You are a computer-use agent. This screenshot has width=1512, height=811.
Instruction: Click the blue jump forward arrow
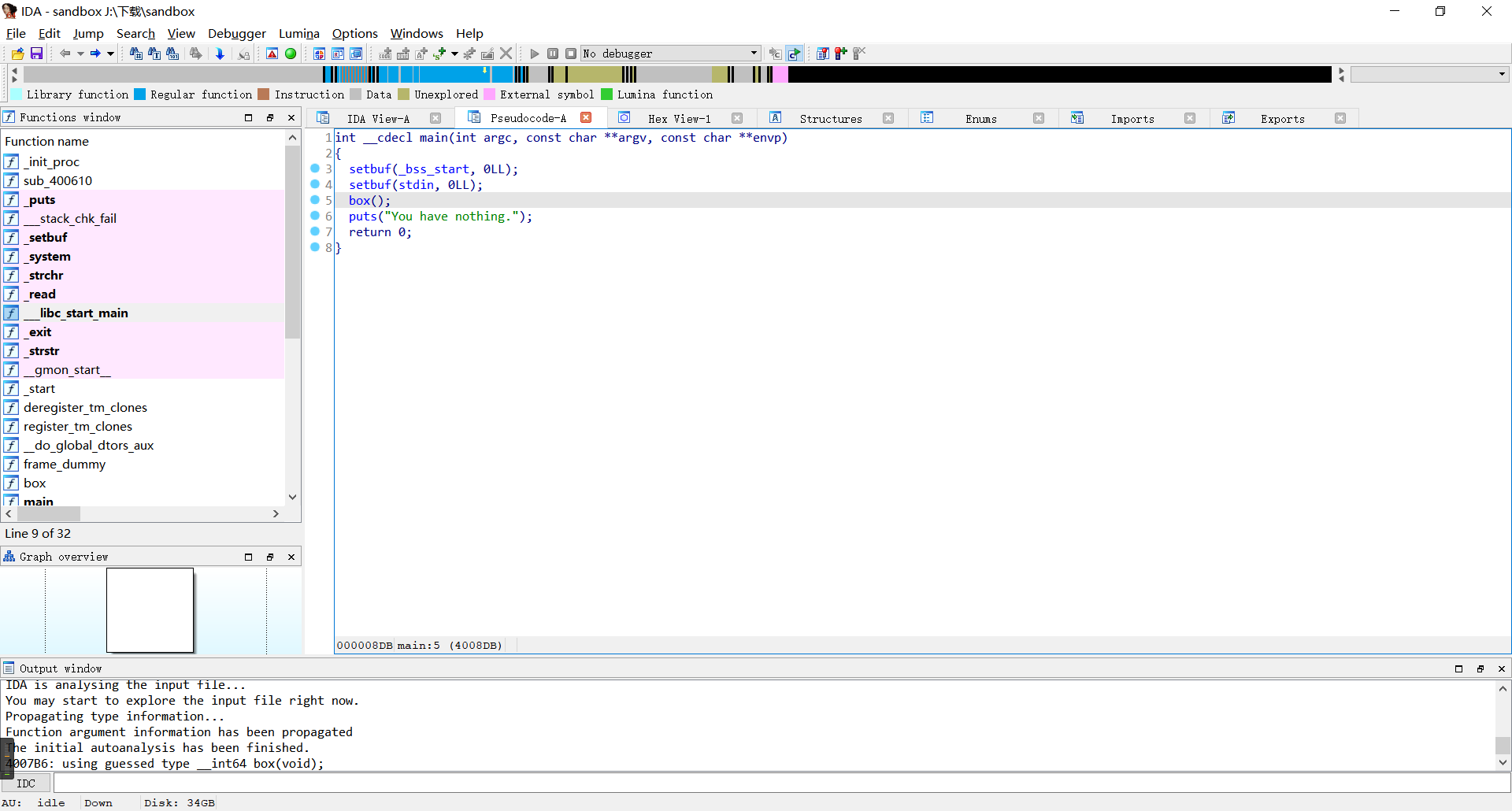[x=94, y=54]
